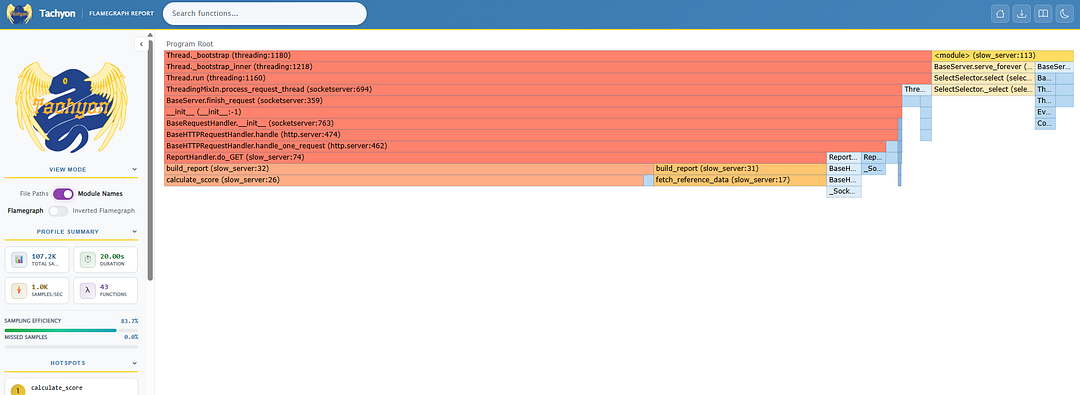The height and width of the screenshot is (395, 1080).
Task: Collapse the Profile Summary section
Action: click(x=134, y=232)
